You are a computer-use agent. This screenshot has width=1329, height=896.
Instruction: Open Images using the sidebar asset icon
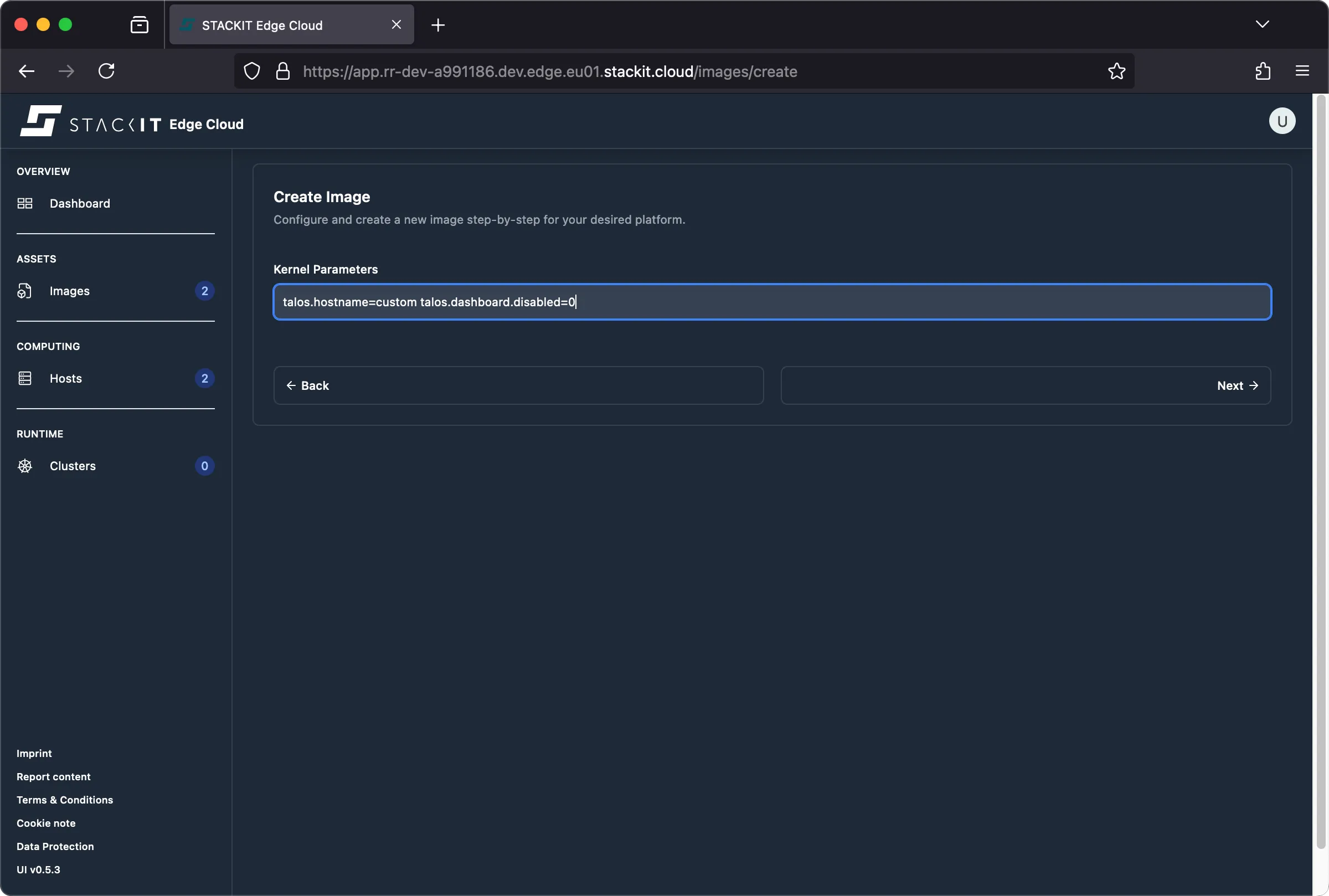[25, 290]
